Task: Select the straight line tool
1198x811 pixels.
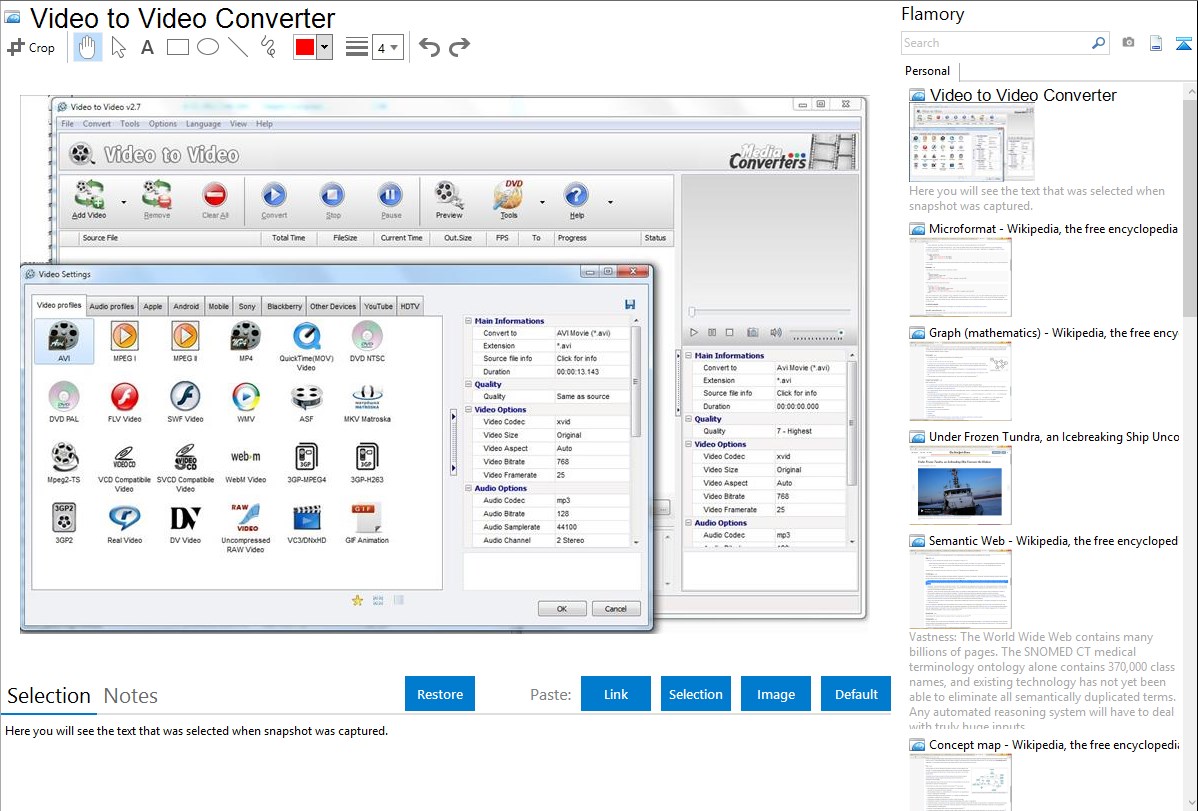Action: (238, 47)
